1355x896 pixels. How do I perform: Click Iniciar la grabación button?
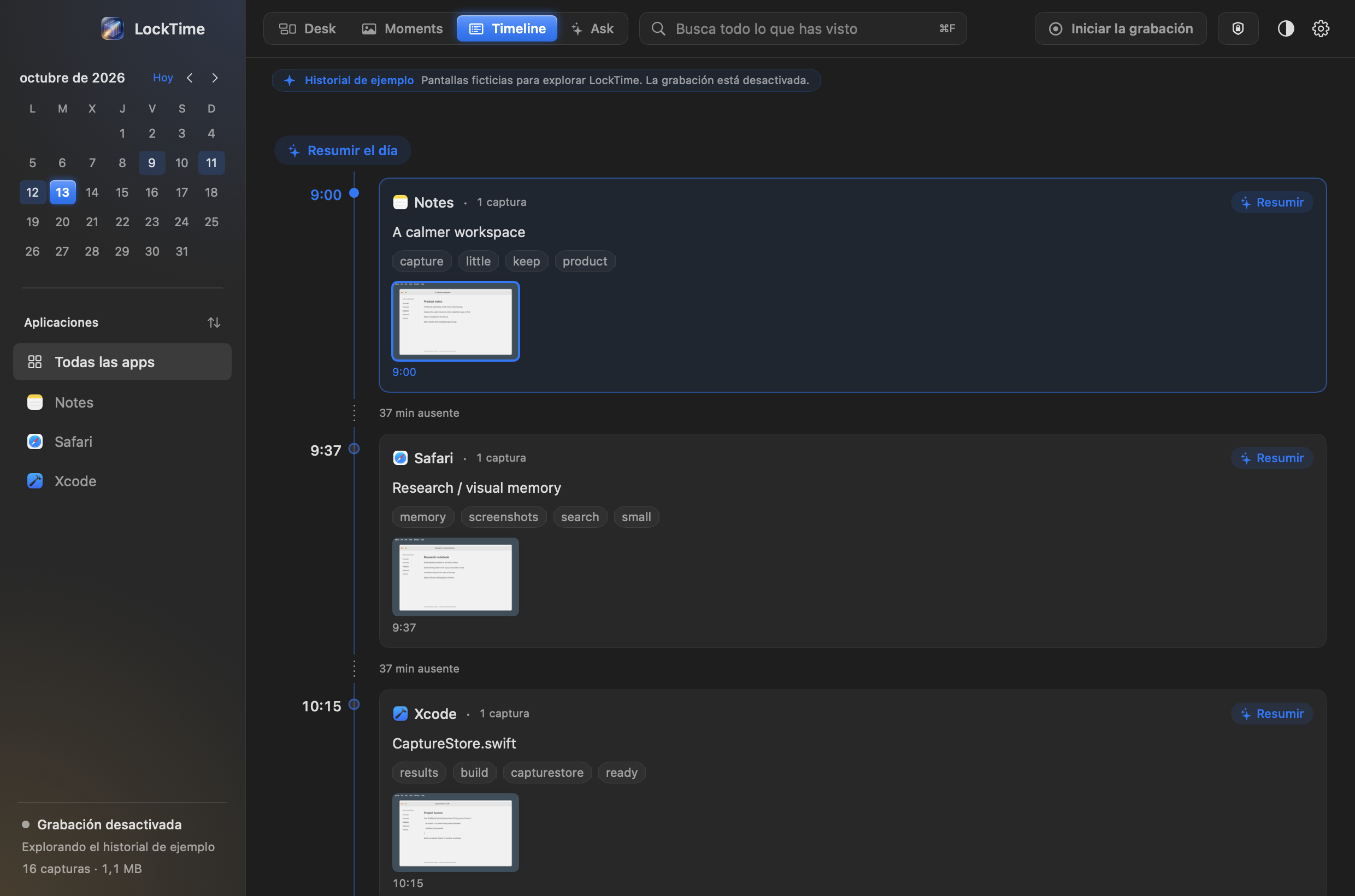click(1121, 28)
